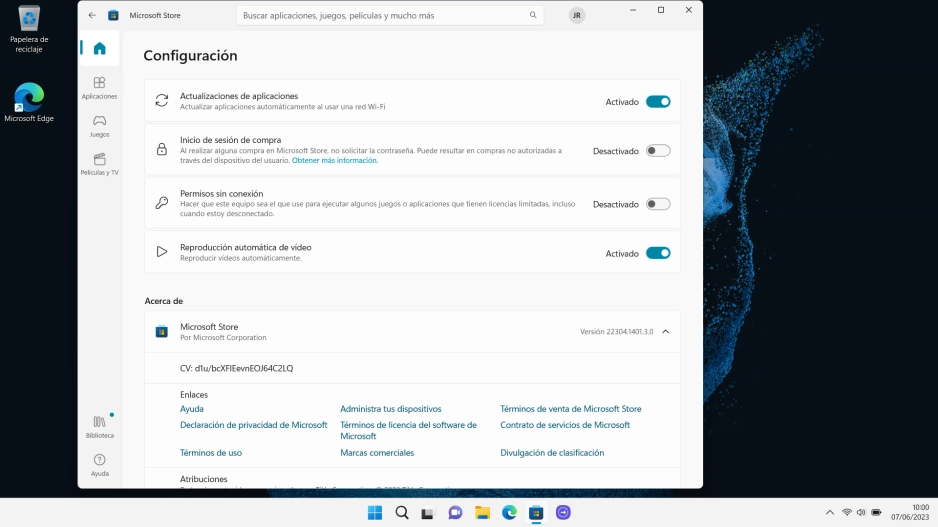Viewport: 938px width, 527px height.
Task: Open Películas y TV in the sidebar
Action: pyautogui.click(x=99, y=164)
